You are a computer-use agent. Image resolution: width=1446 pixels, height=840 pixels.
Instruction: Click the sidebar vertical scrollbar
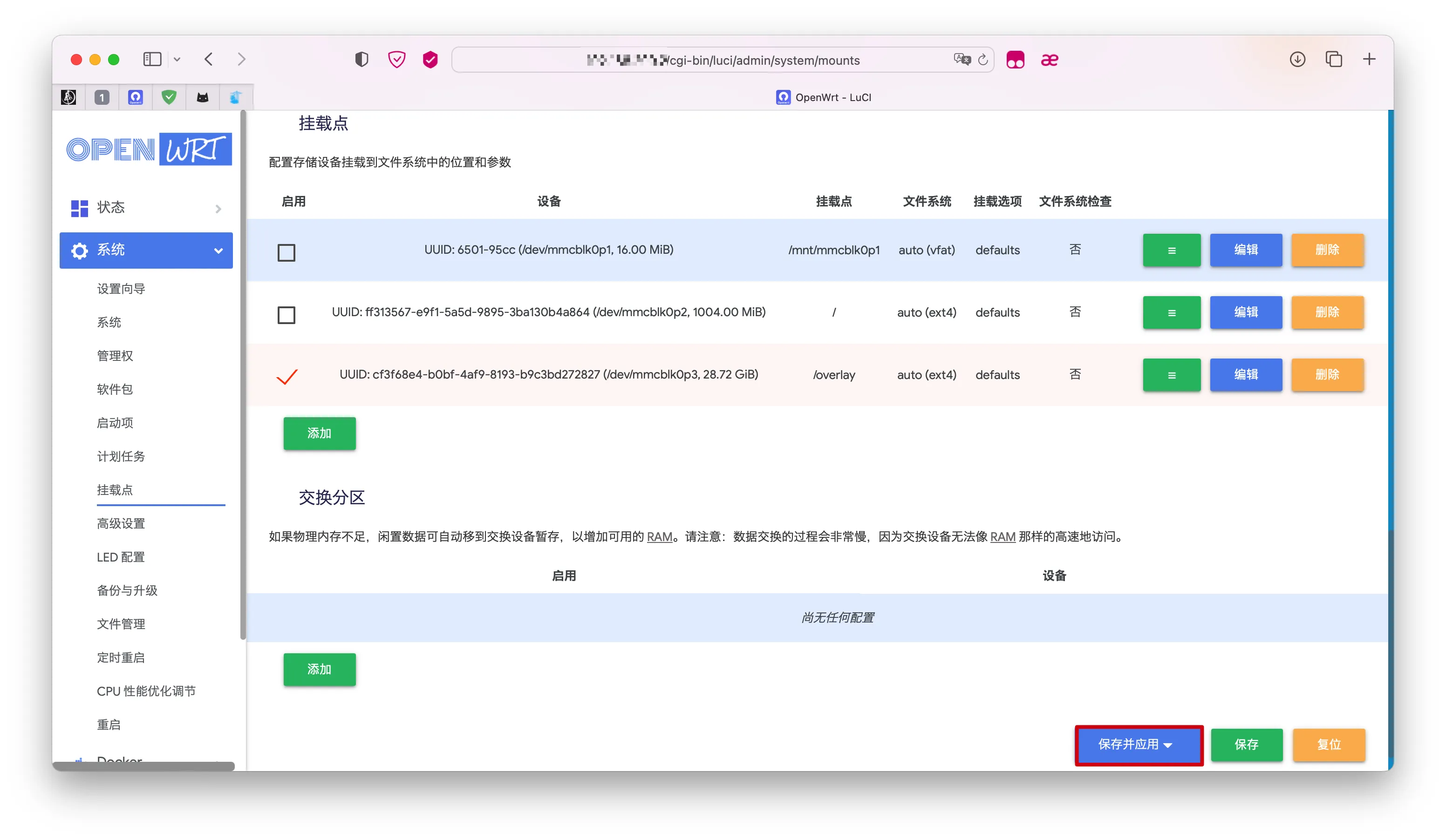tap(243, 376)
